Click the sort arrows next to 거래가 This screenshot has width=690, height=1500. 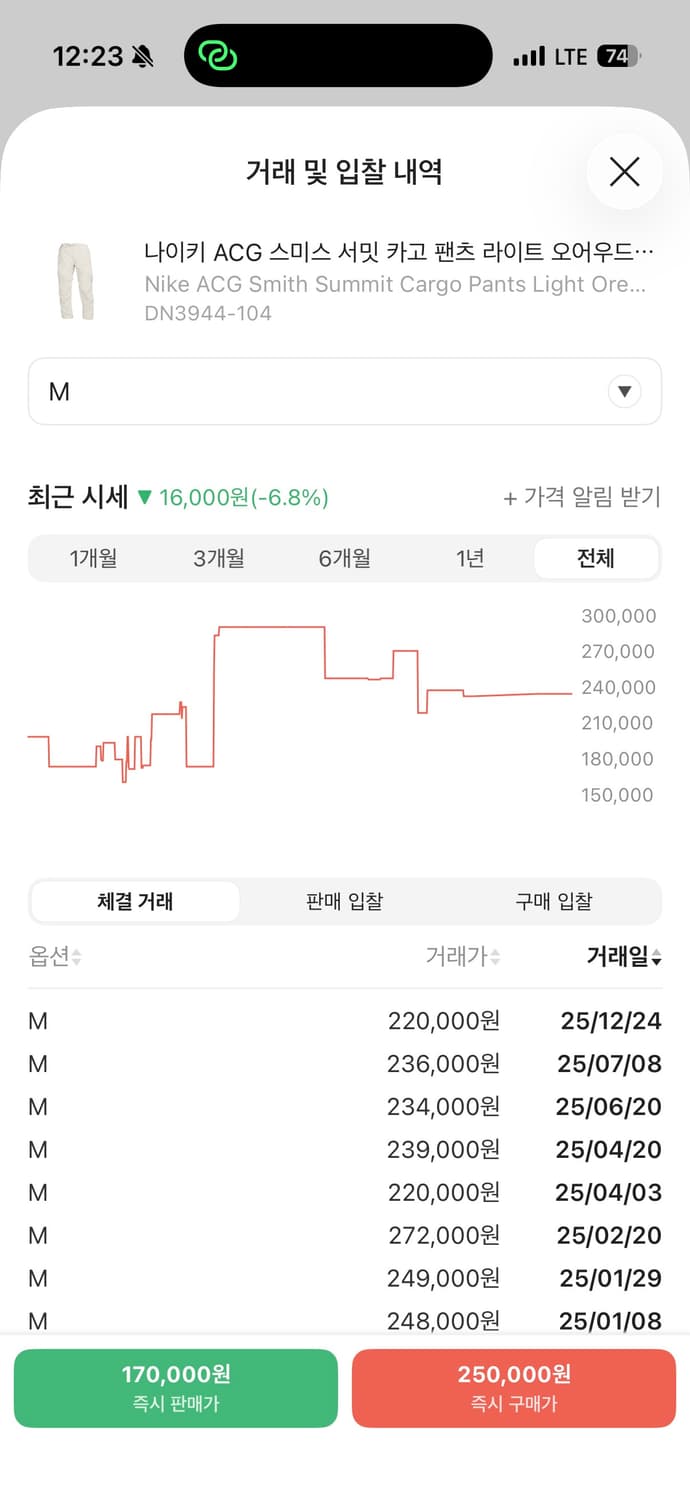494,957
